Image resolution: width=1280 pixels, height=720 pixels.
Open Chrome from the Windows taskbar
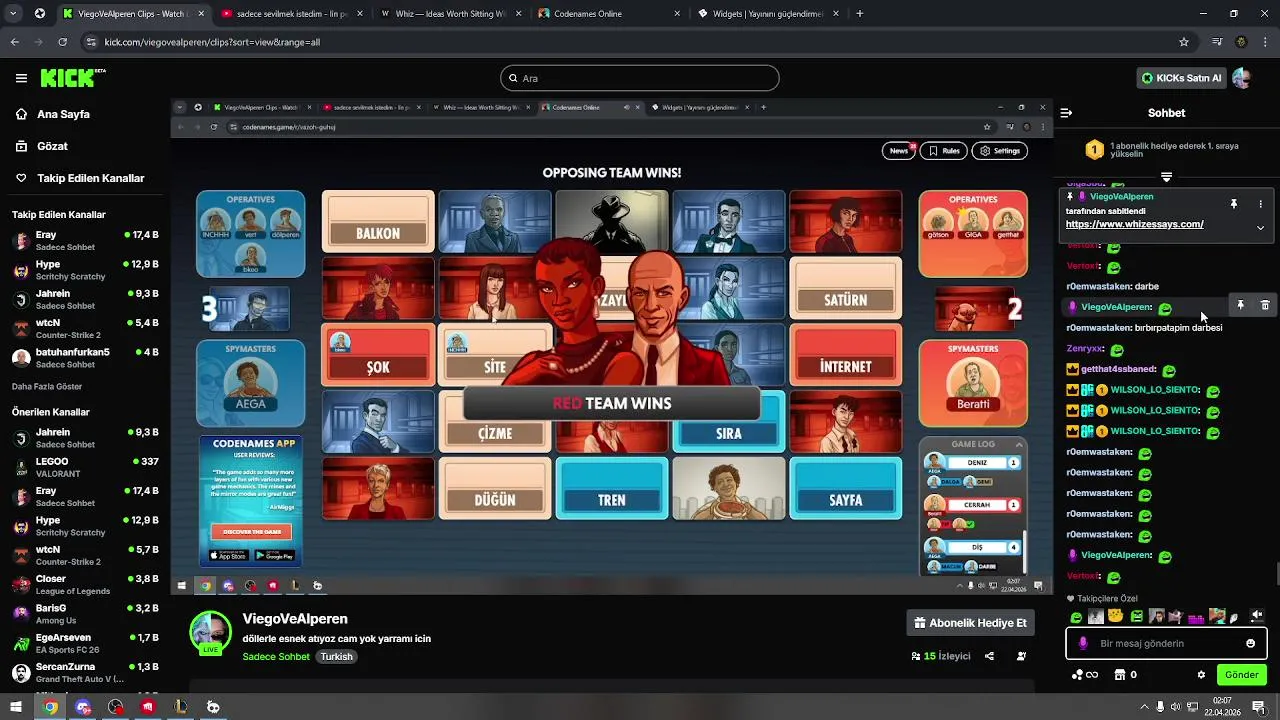point(51,707)
